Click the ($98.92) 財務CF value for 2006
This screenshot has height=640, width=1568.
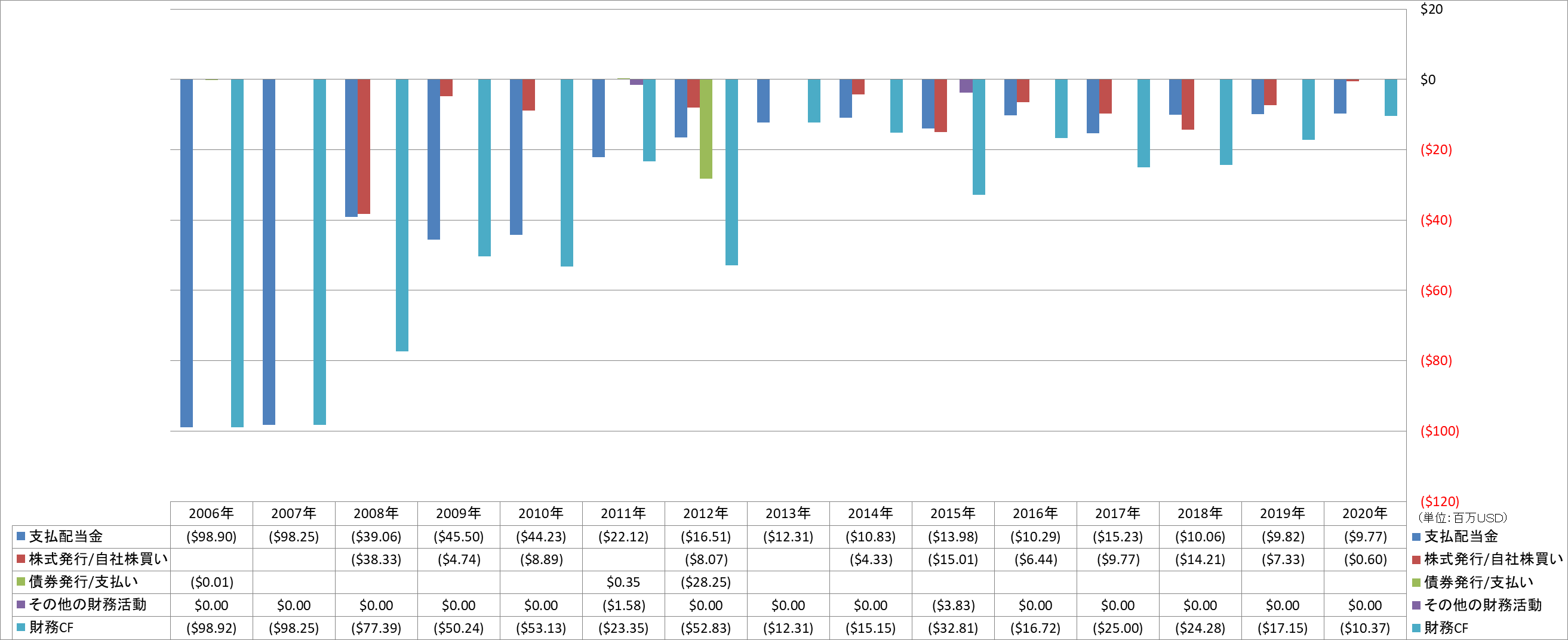tap(211, 628)
